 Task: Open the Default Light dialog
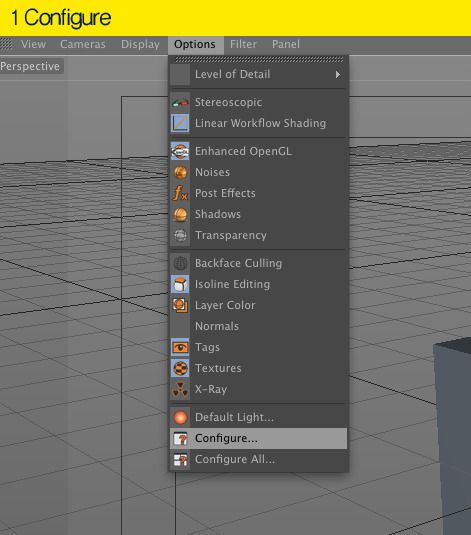point(258,417)
